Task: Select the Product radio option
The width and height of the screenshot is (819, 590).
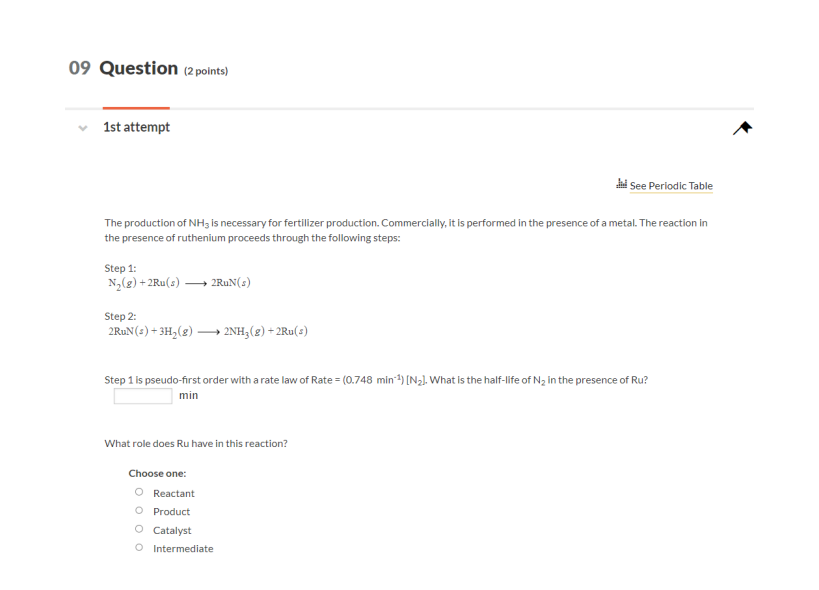Action: [139, 511]
